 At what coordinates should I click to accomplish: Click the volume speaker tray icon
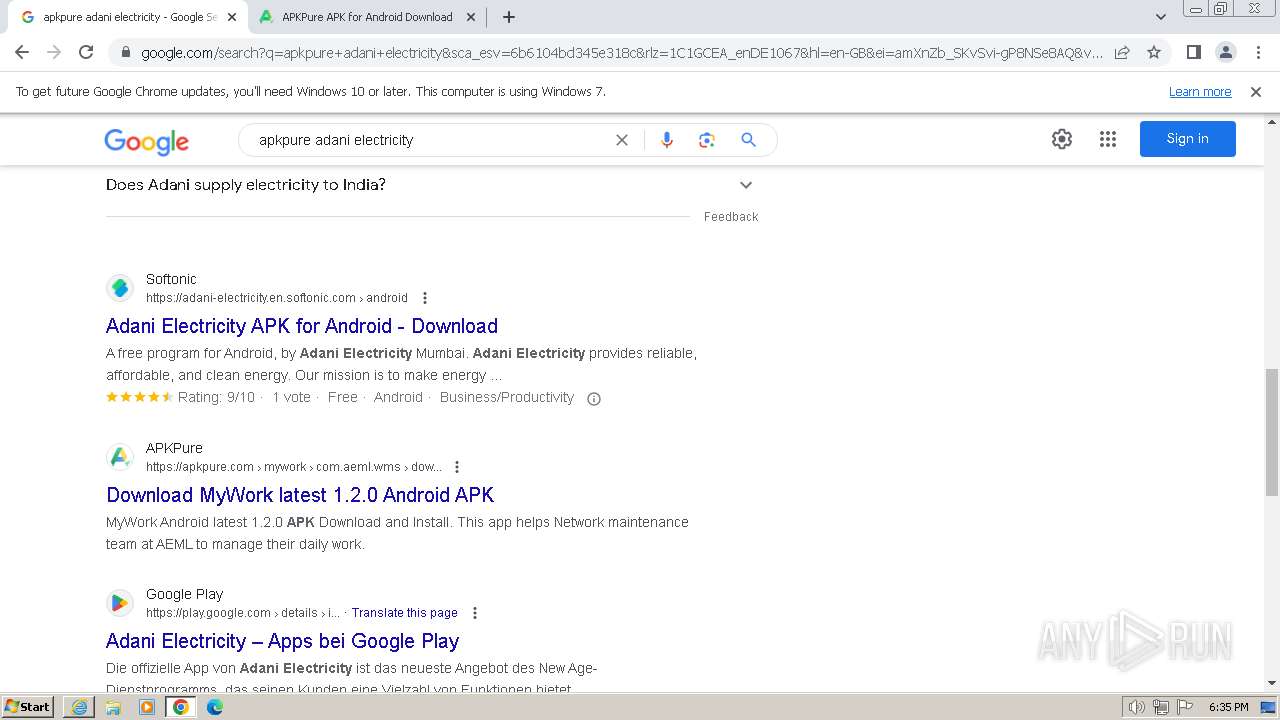[x=1136, y=707]
